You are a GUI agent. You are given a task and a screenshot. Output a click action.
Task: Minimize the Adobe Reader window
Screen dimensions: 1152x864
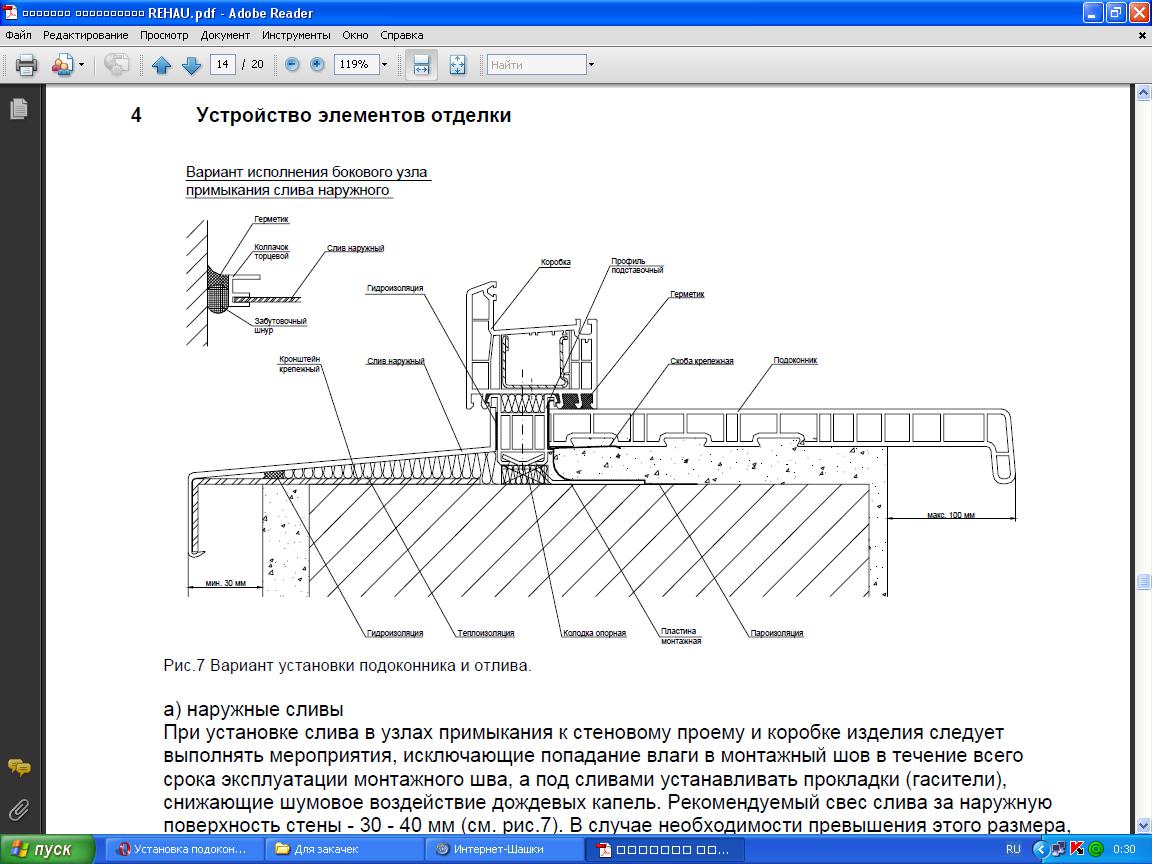(x=1092, y=12)
